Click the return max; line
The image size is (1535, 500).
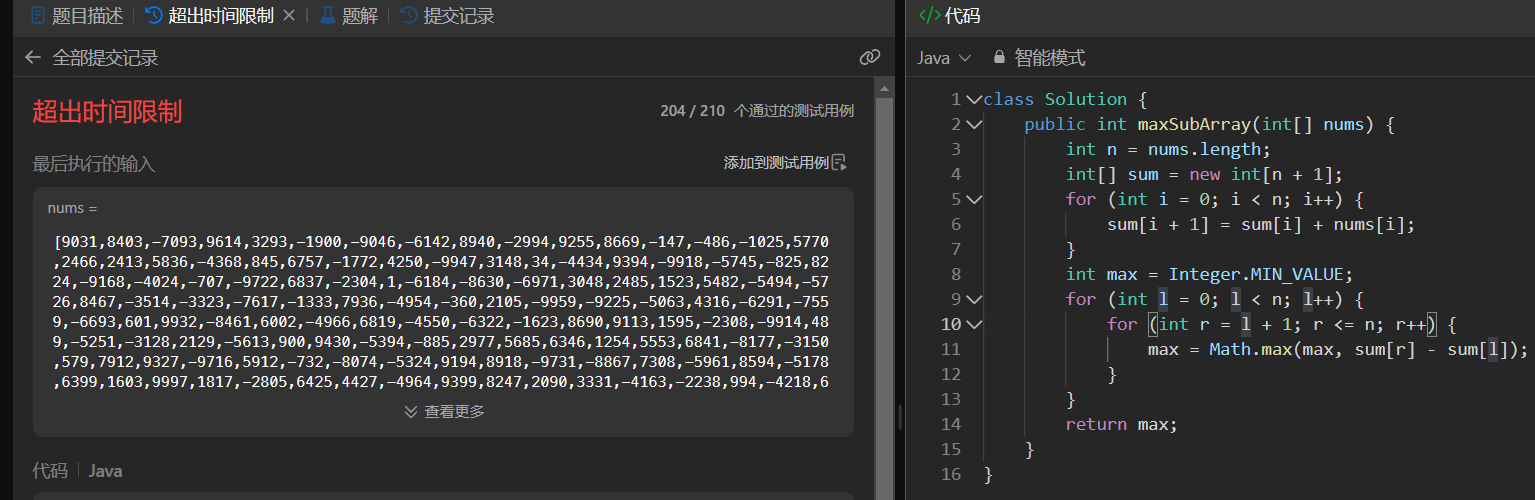(x=1122, y=424)
